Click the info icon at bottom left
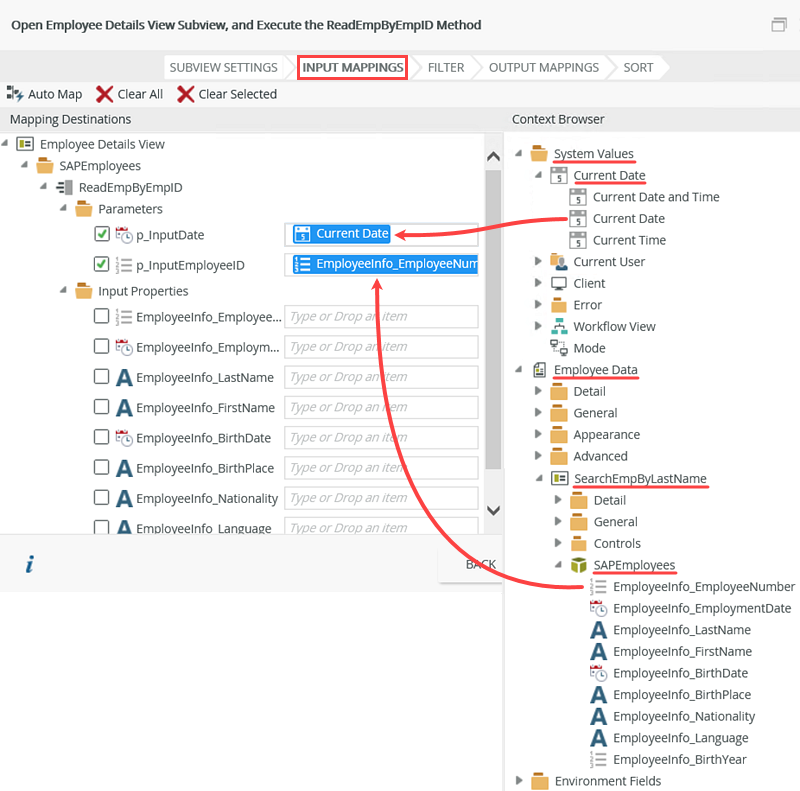This screenshot has width=800, height=791. point(30,565)
